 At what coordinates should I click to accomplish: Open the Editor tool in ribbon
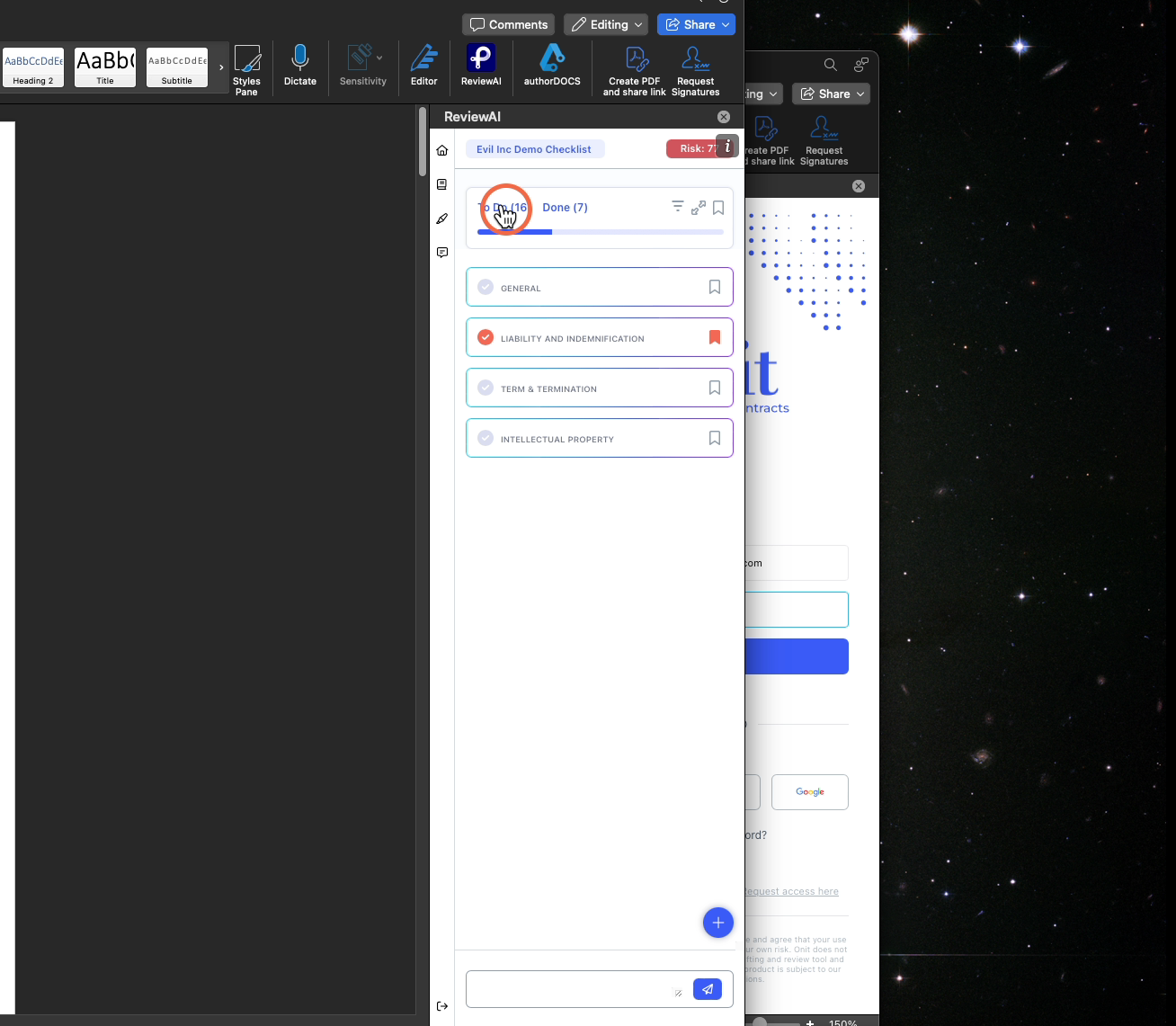click(x=424, y=66)
